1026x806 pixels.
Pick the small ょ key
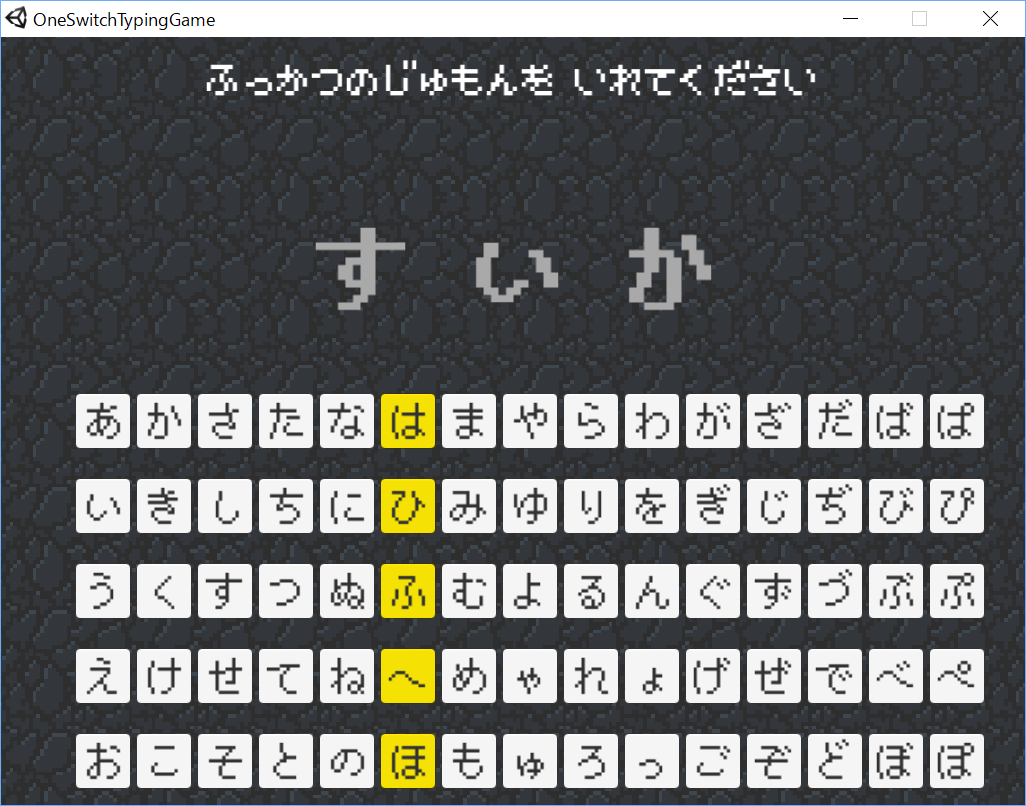pyautogui.click(x=652, y=676)
